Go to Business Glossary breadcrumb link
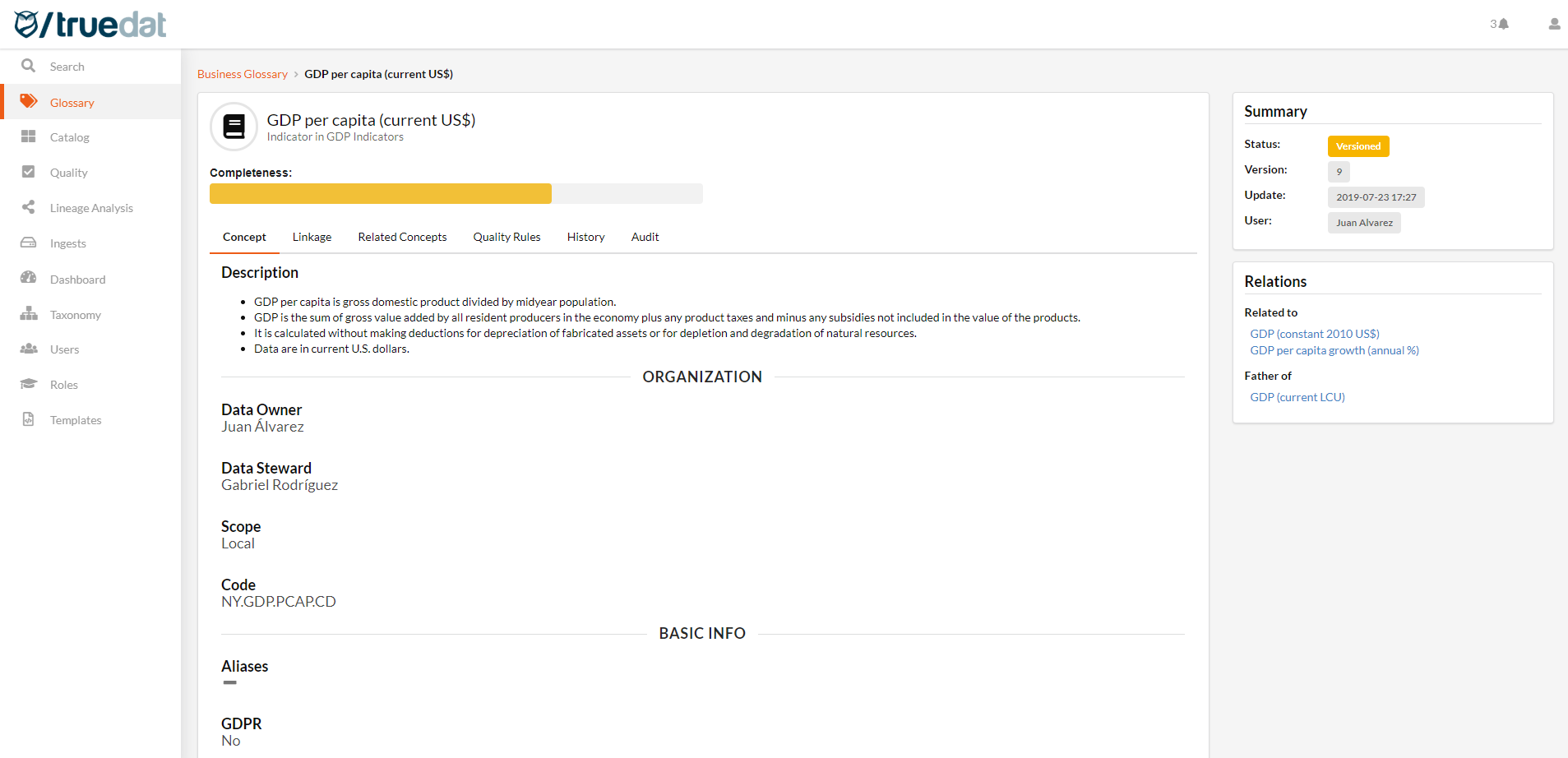 (x=242, y=74)
